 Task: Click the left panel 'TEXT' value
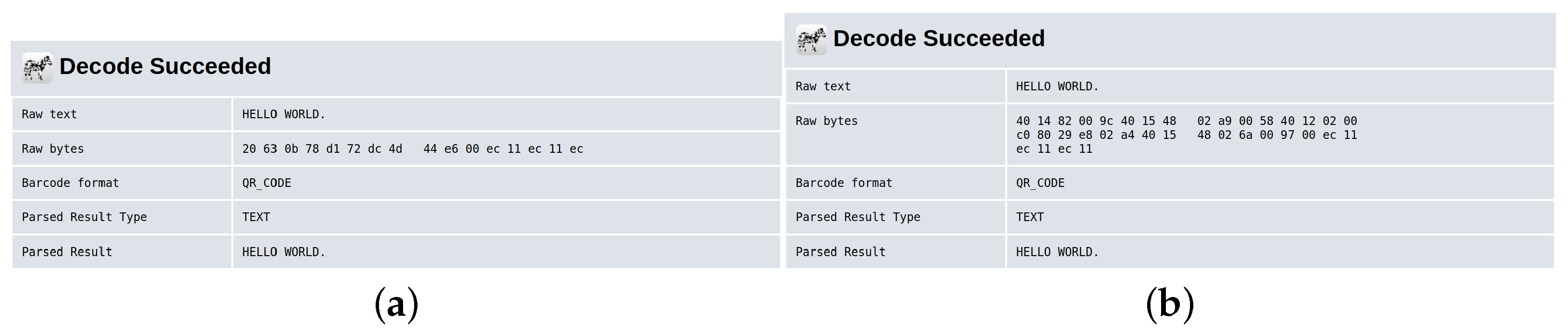tap(256, 217)
